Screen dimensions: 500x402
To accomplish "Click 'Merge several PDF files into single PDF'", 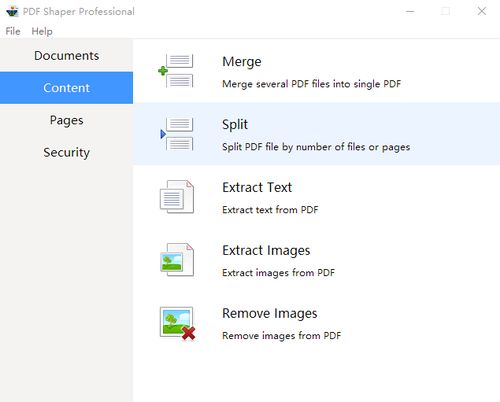I will (x=311, y=84).
